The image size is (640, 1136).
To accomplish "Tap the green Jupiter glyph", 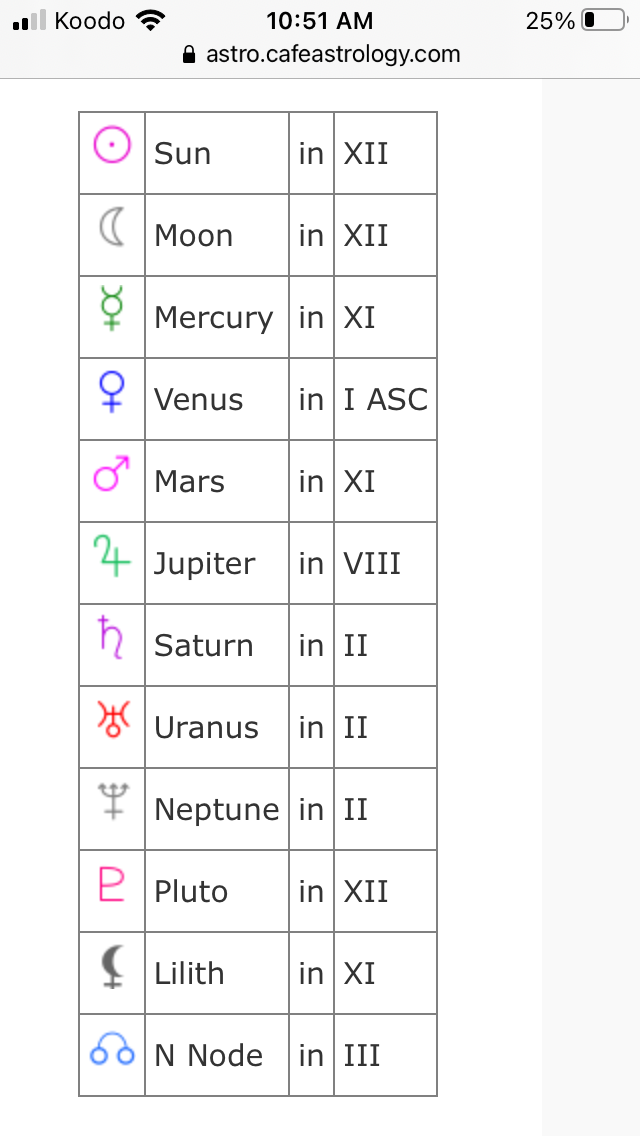I will coord(112,555).
